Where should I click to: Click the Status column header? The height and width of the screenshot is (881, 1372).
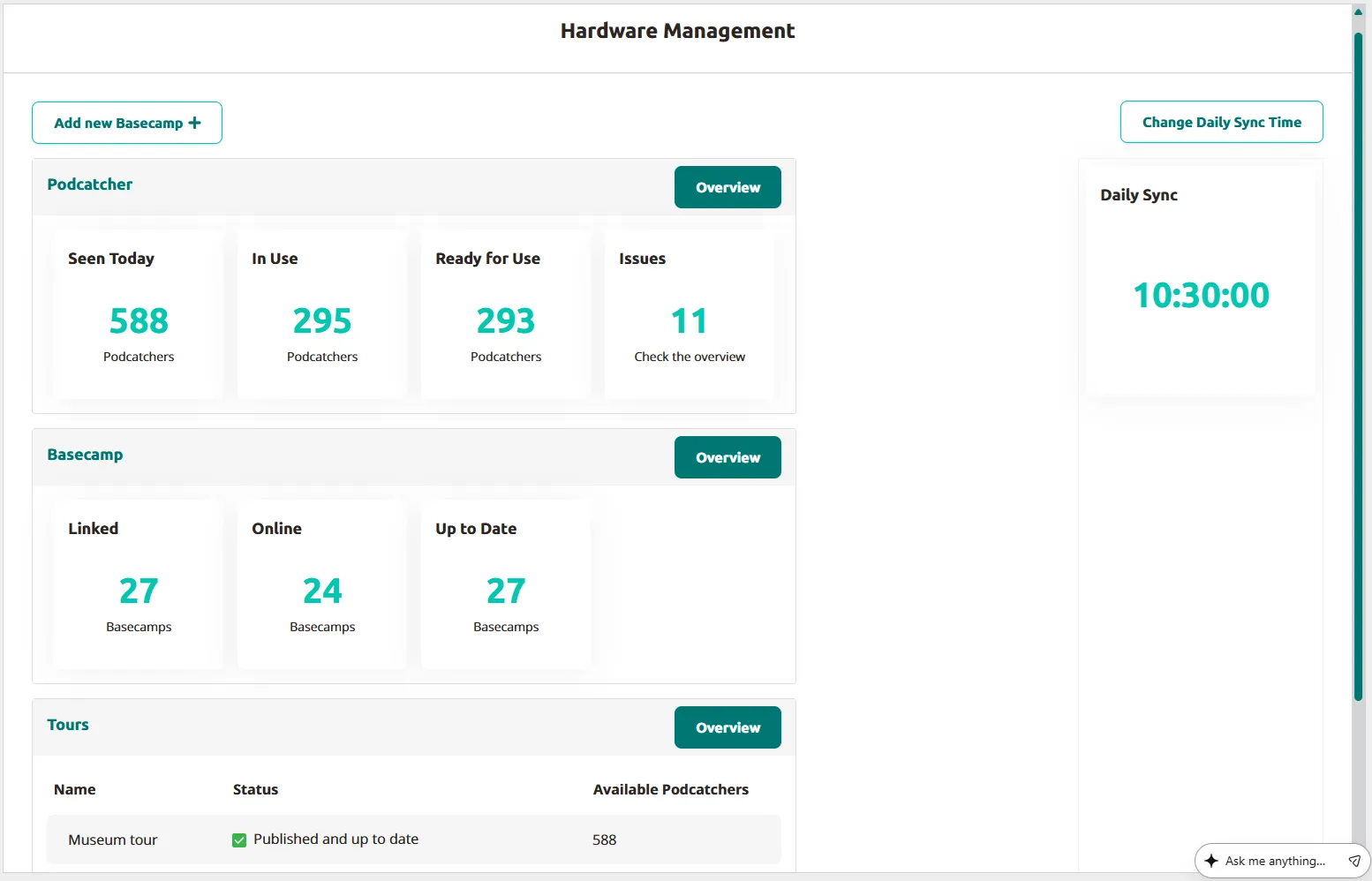coord(255,789)
